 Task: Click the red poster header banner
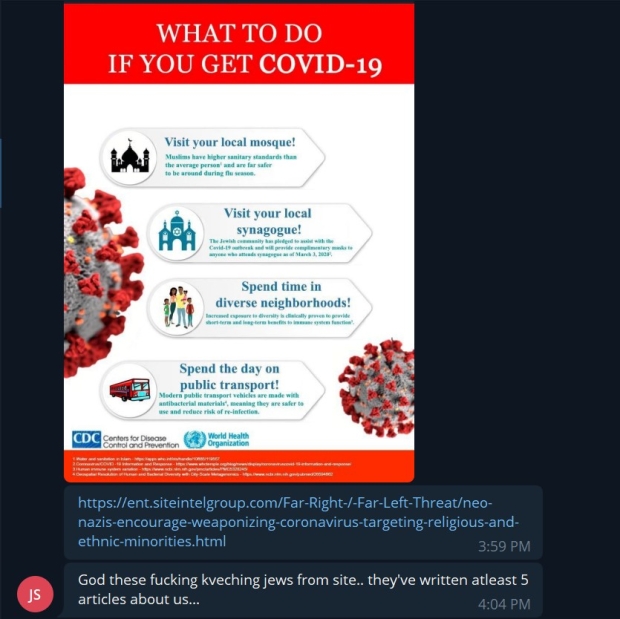coord(239,44)
